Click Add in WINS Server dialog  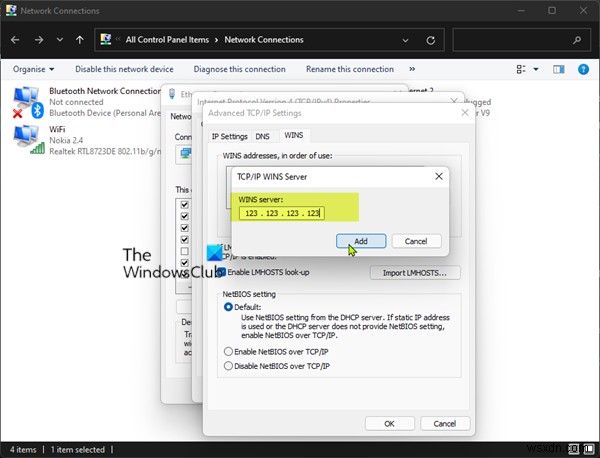tap(361, 241)
